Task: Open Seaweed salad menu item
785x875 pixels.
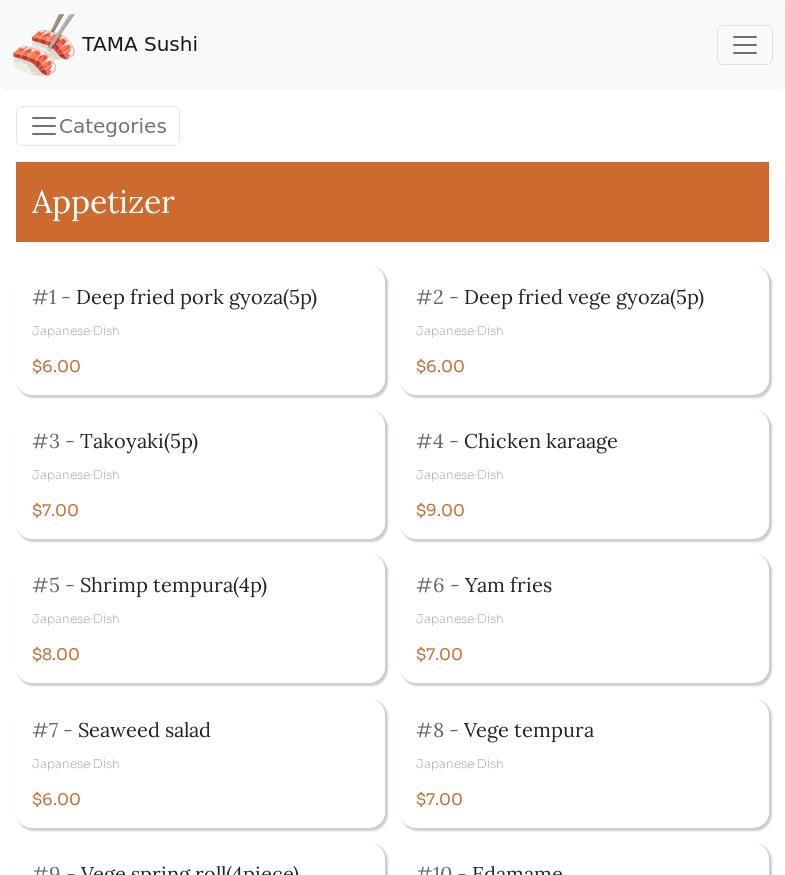Action: [201, 763]
